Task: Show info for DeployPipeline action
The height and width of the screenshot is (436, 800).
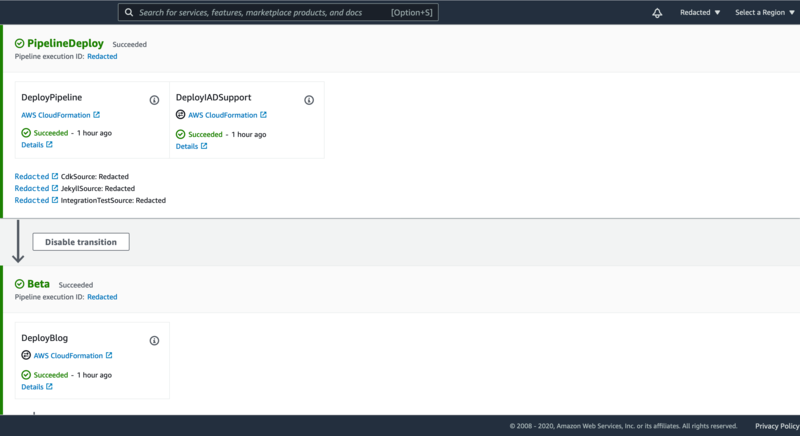Action: [154, 100]
